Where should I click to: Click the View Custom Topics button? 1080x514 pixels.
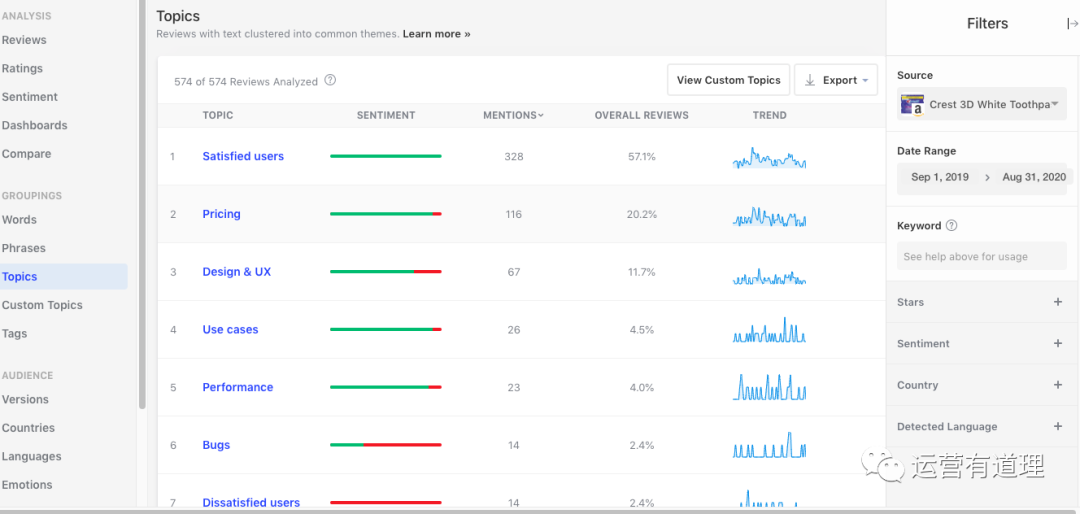pyautogui.click(x=728, y=80)
